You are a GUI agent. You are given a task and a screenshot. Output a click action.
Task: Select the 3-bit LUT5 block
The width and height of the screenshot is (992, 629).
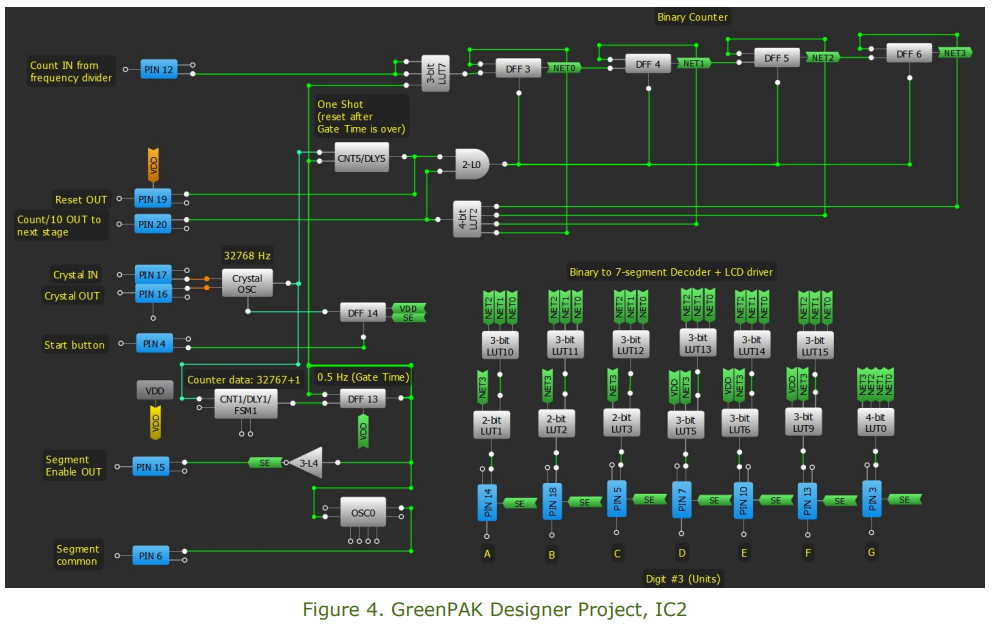(686, 425)
